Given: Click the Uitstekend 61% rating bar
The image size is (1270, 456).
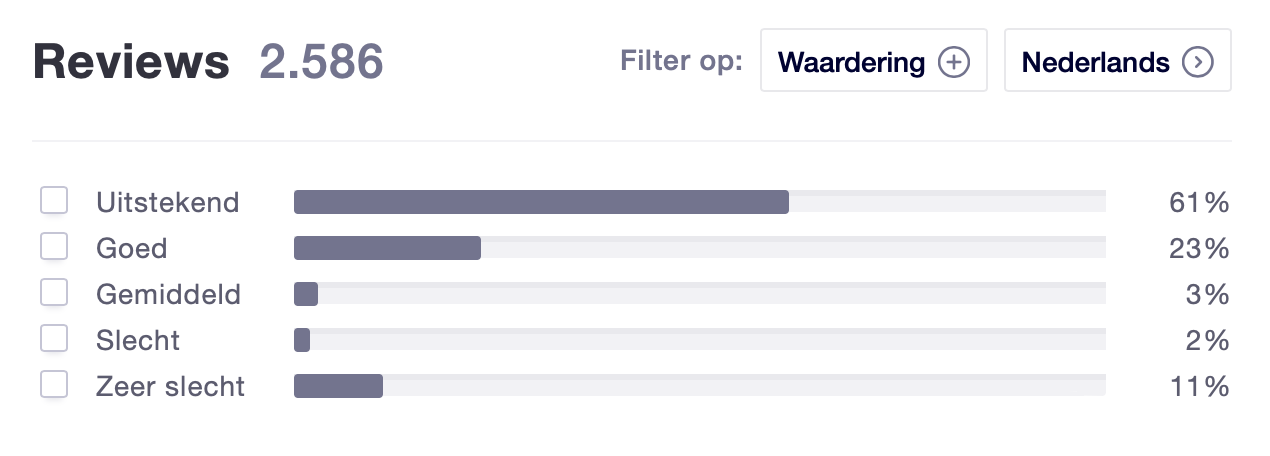Looking at the screenshot, I should point(541,202).
